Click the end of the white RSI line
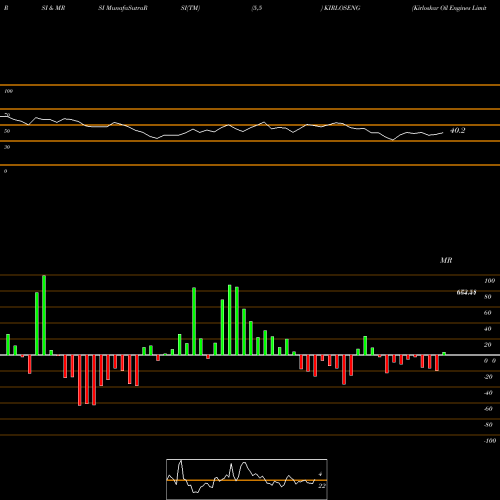 tap(443, 133)
